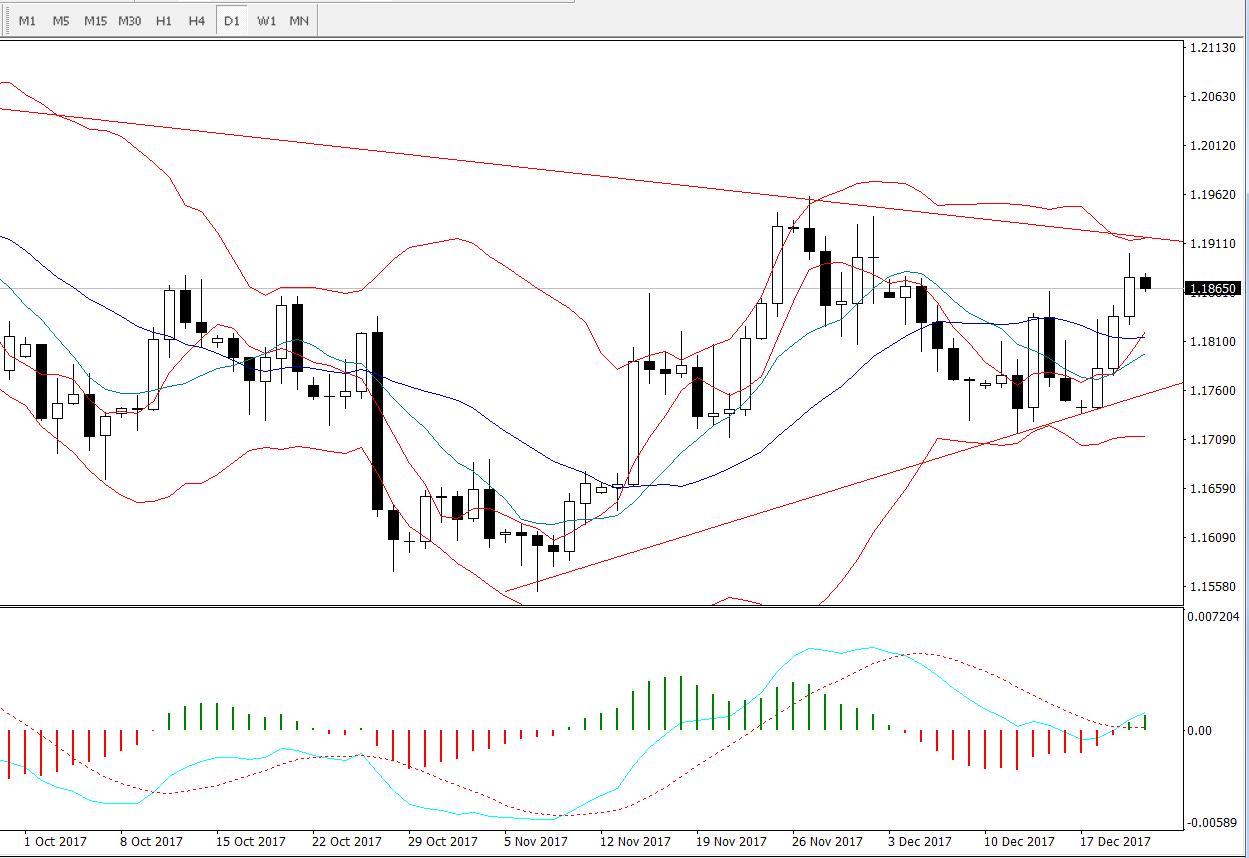Select the M5 timeframe button

pyautogui.click(x=61, y=21)
